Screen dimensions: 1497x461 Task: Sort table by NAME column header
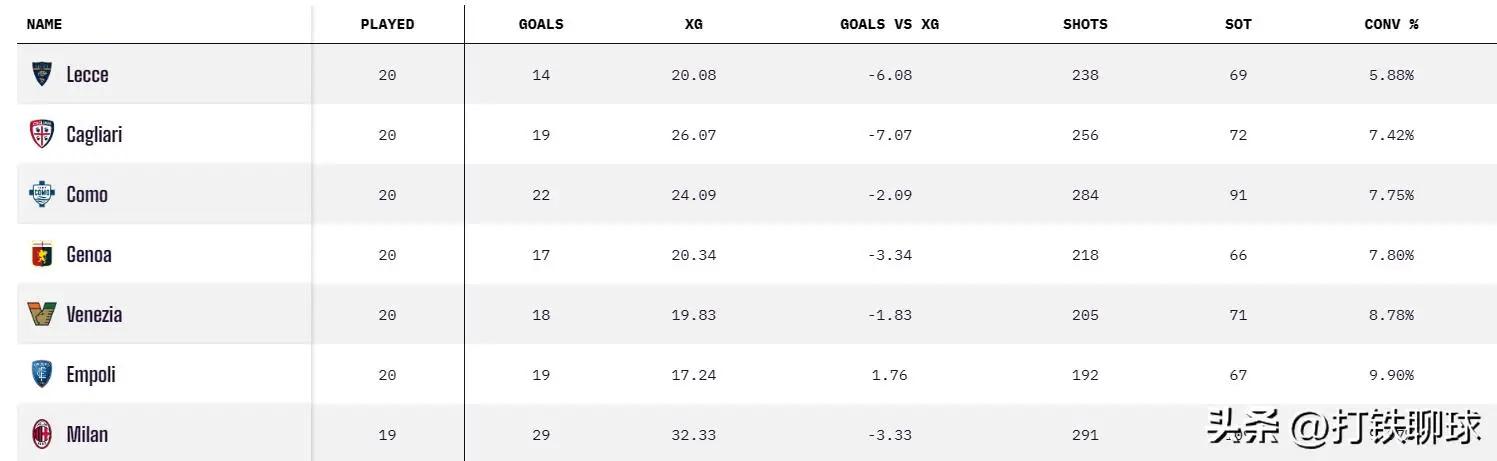(x=44, y=24)
